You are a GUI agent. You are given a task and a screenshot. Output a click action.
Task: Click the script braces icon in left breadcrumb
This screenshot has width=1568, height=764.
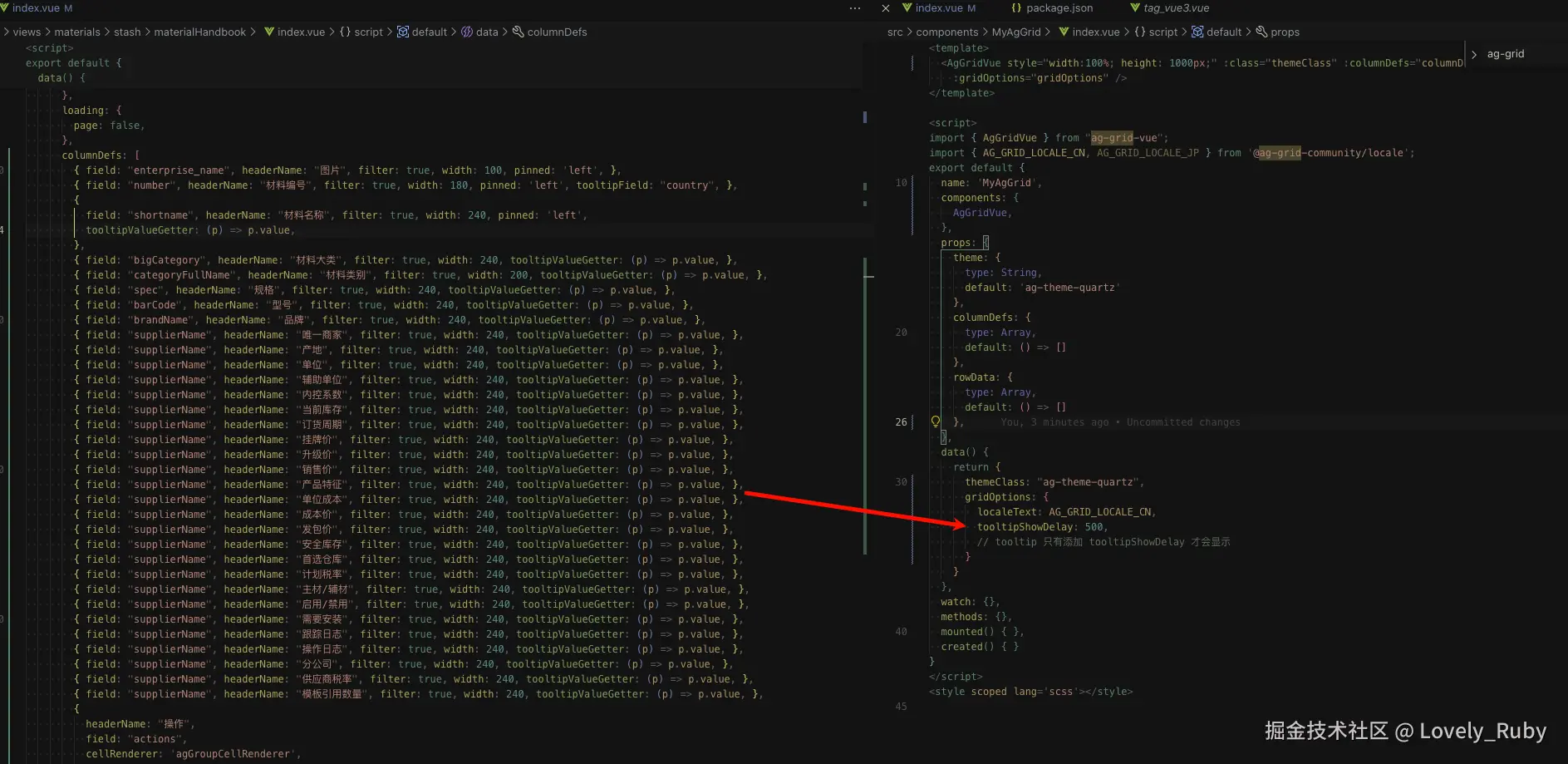345,32
